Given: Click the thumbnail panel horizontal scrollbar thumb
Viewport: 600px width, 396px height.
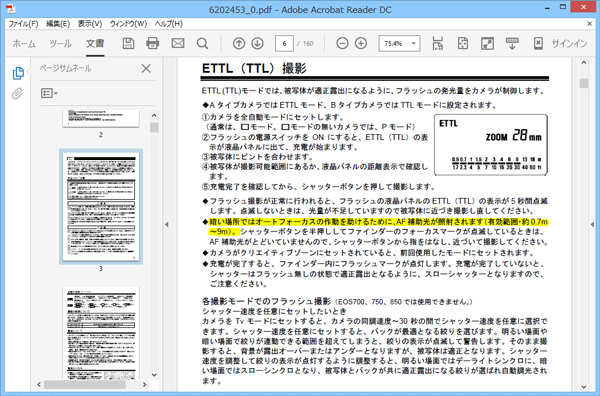Looking at the screenshot, I should tap(85, 384).
